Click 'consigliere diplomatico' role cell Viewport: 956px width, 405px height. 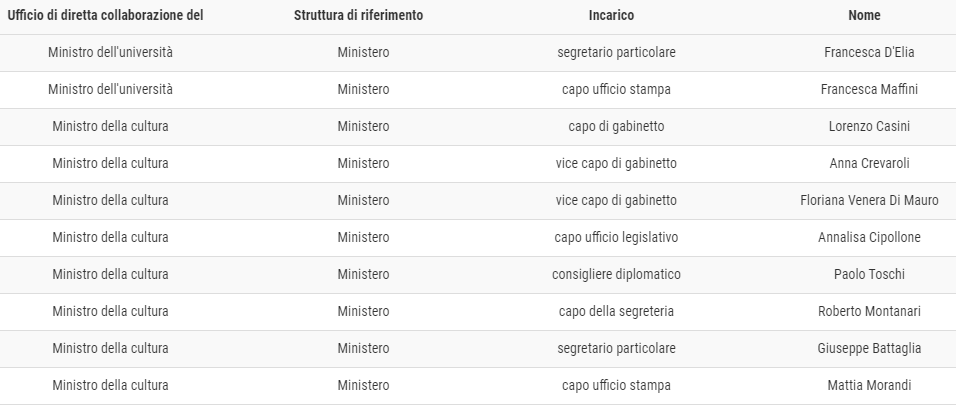coord(616,274)
